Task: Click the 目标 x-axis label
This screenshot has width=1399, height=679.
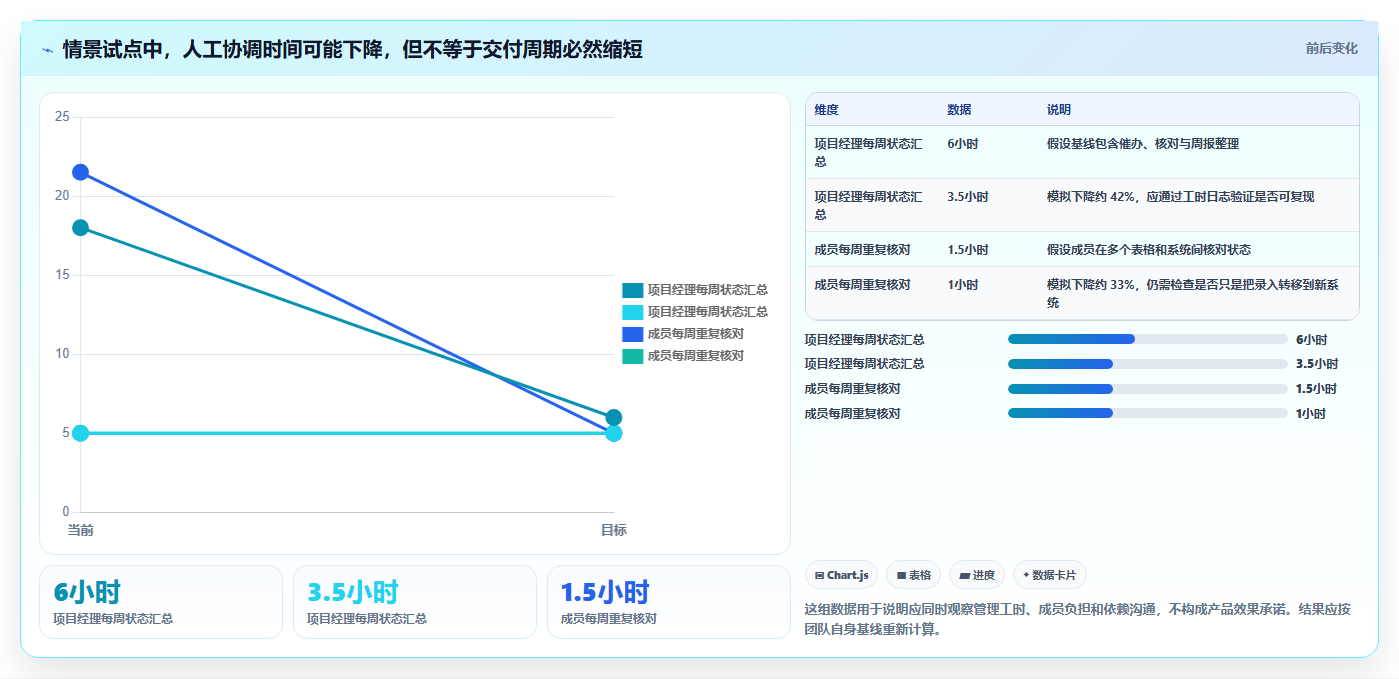Action: 614,530
